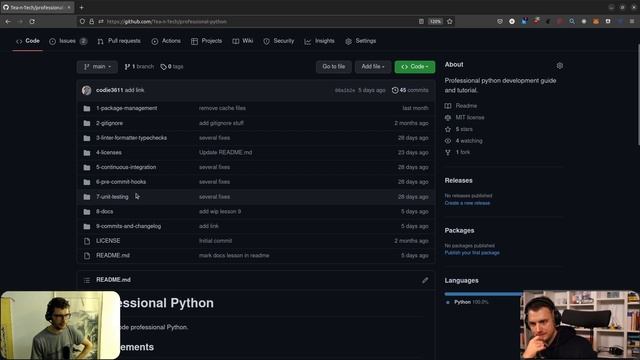Open the 8-docs folder
Viewport: 640px width, 360px height.
click(x=104, y=211)
